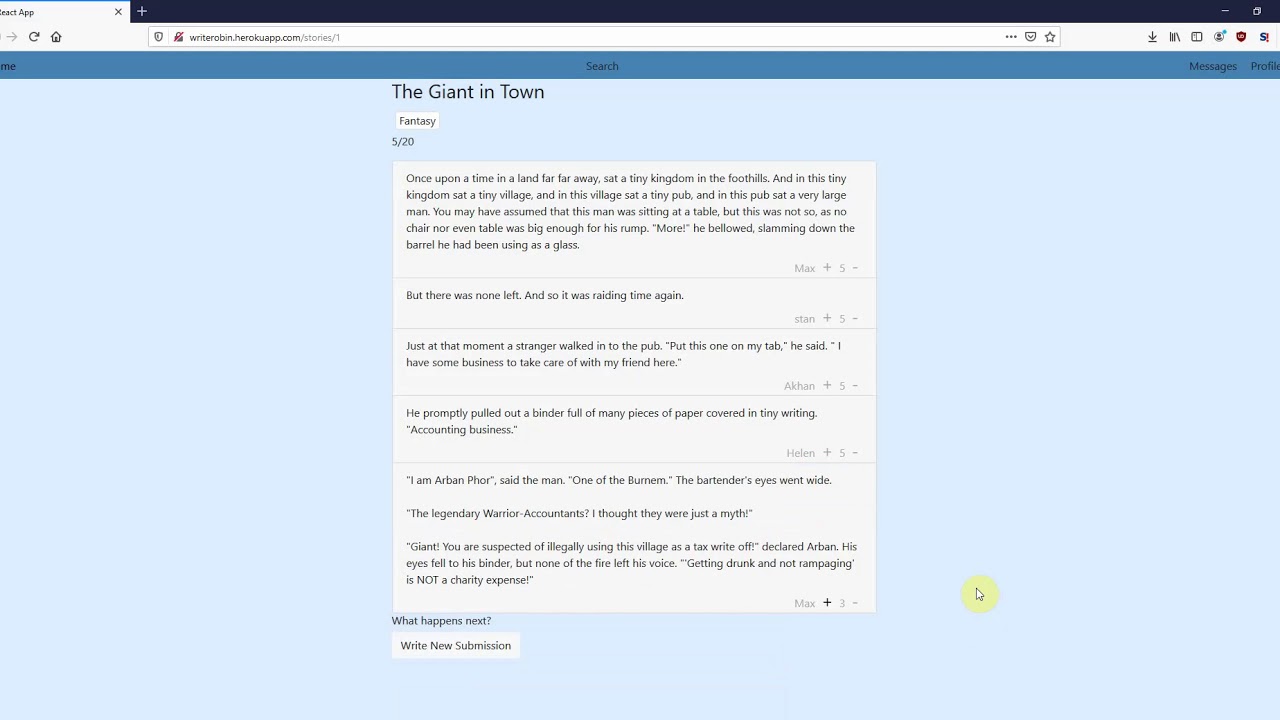The image size is (1280, 720).
Task: Open Messages in the site navbar
Action: pos(1213,66)
